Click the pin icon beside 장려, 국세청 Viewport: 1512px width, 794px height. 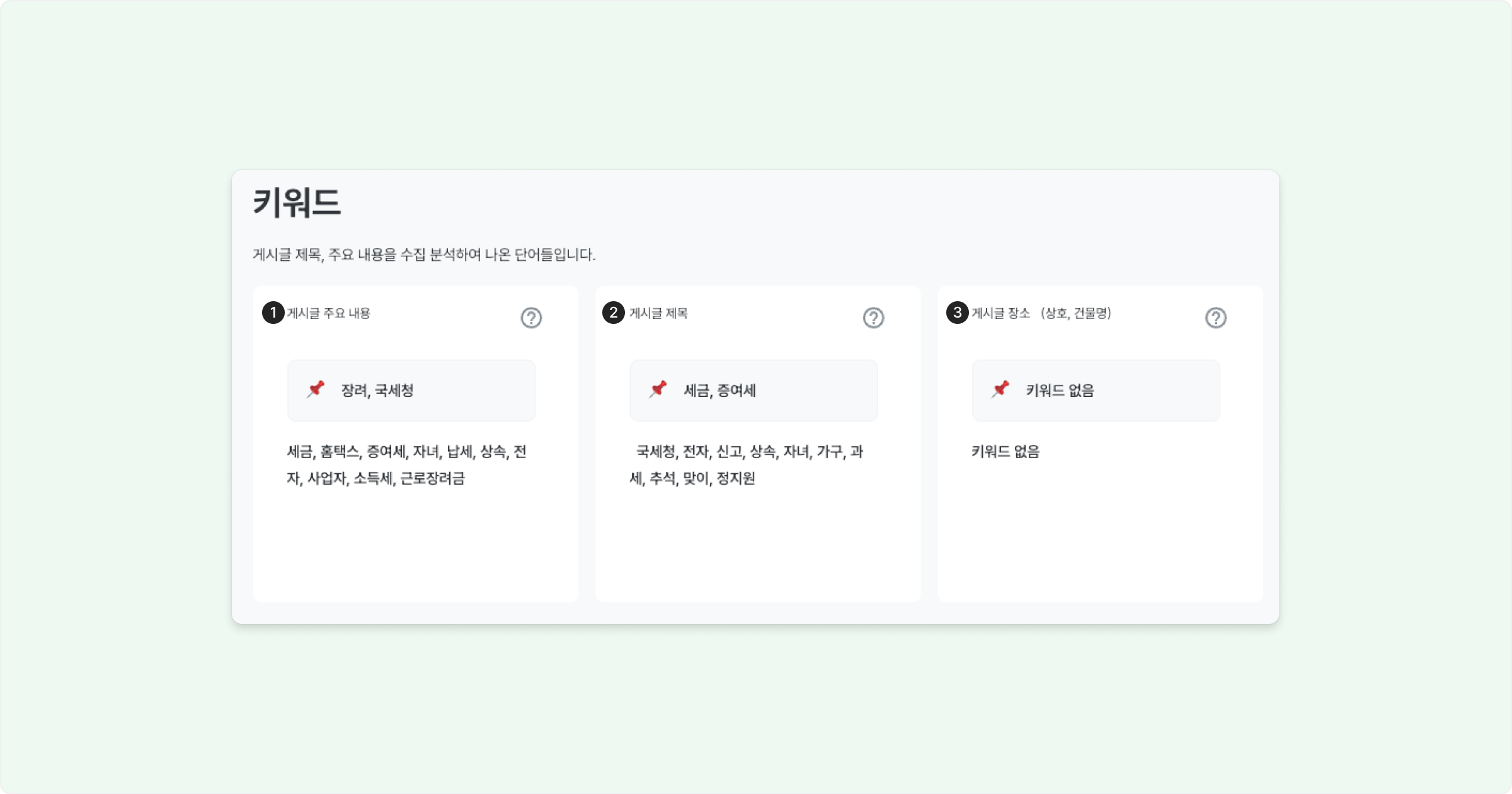tap(316, 389)
